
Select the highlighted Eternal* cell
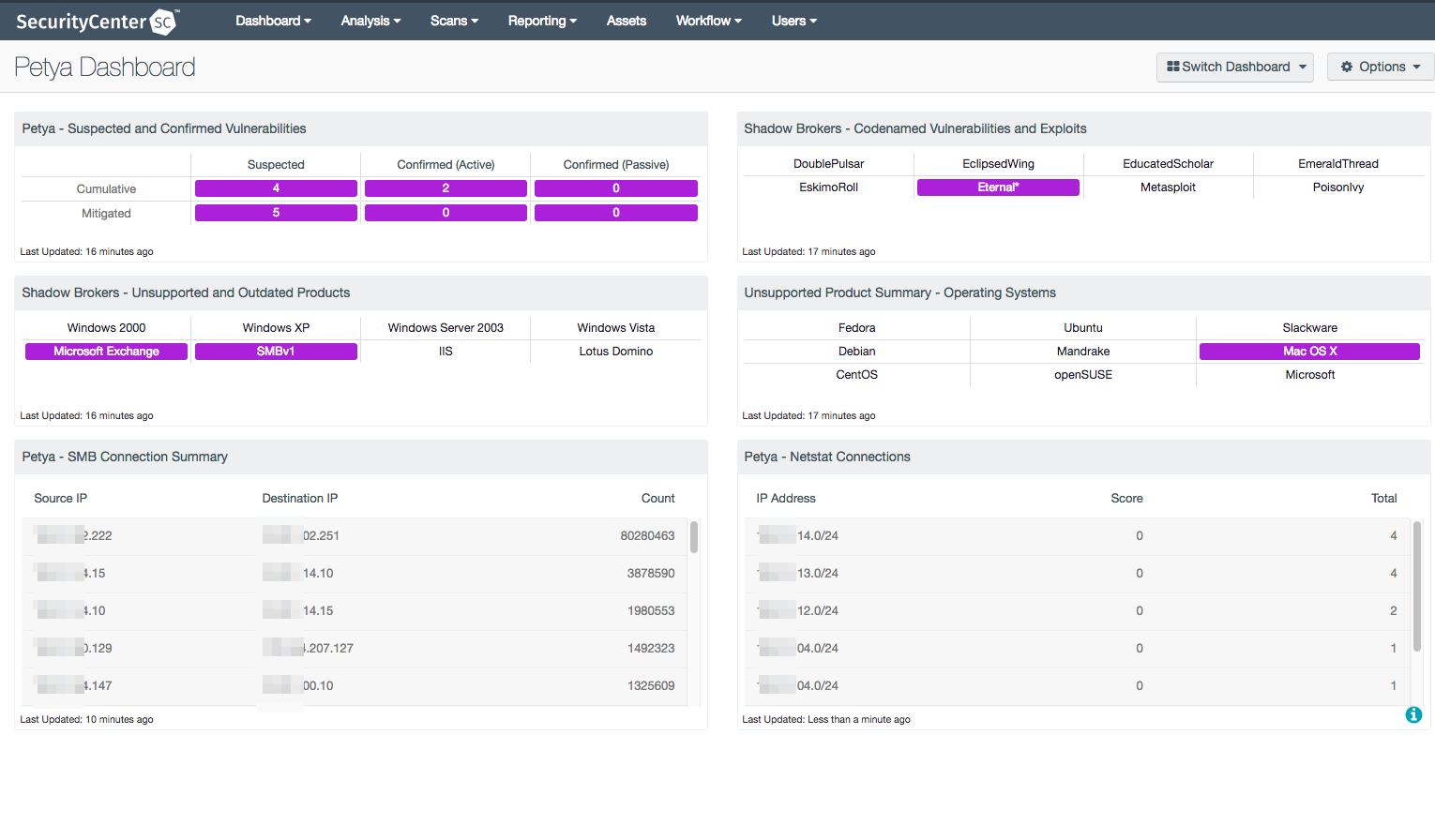998,187
